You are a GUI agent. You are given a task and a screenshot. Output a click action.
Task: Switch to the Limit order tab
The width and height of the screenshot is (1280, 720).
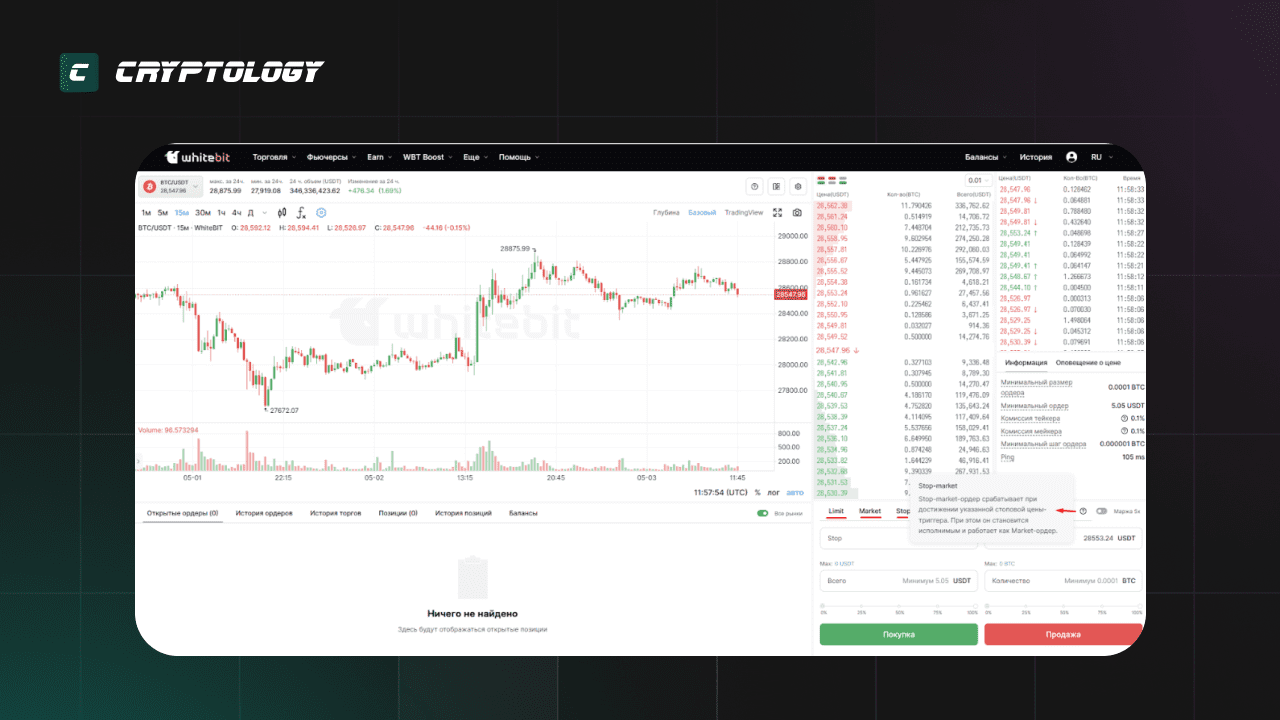coord(836,511)
